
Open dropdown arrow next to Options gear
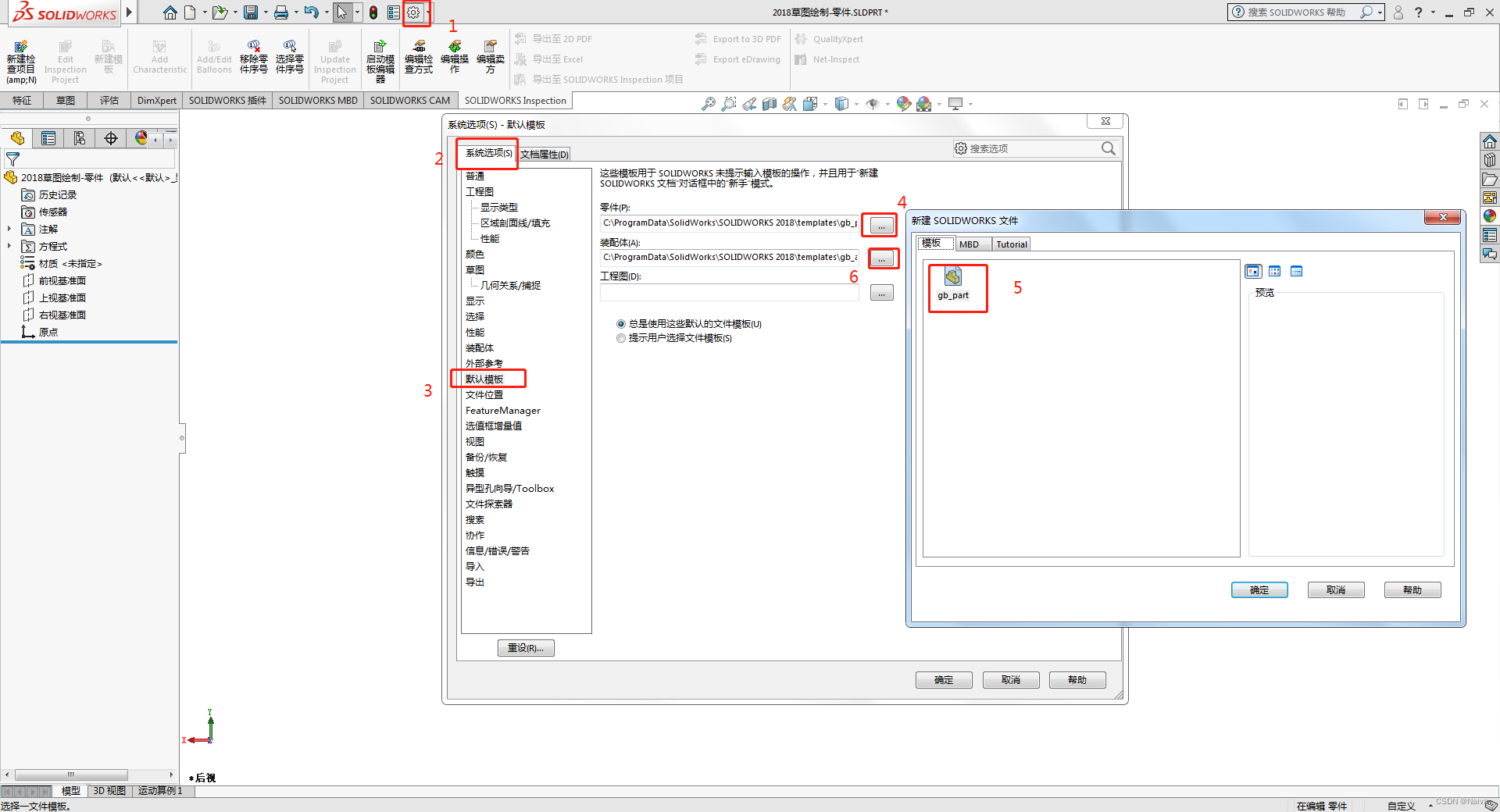click(427, 12)
